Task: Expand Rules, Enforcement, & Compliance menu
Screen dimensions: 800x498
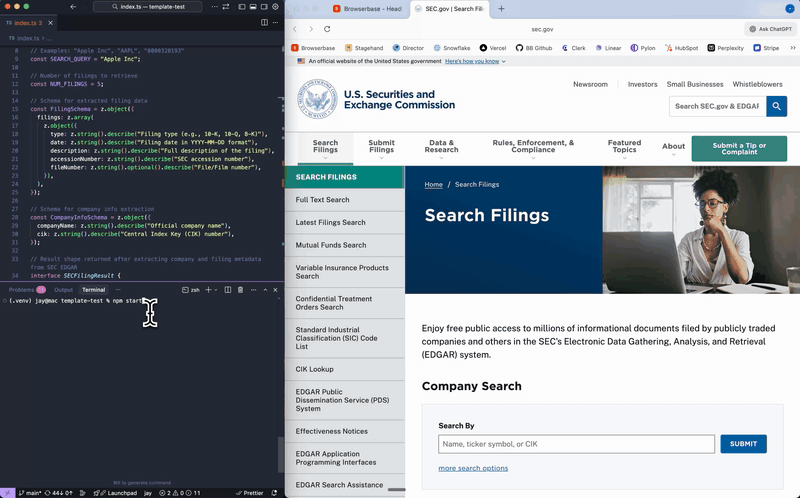Action: click(533, 148)
